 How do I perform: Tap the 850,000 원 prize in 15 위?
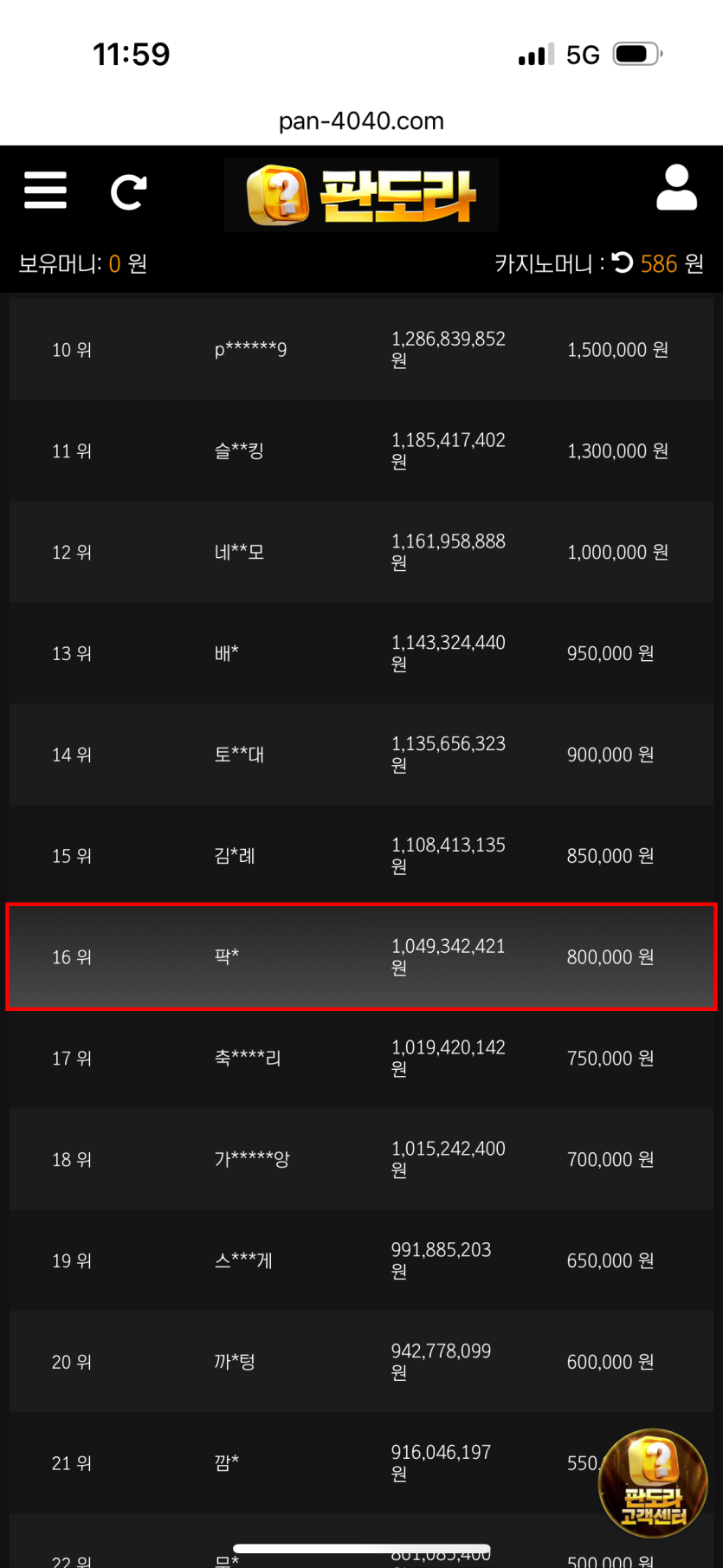click(610, 856)
